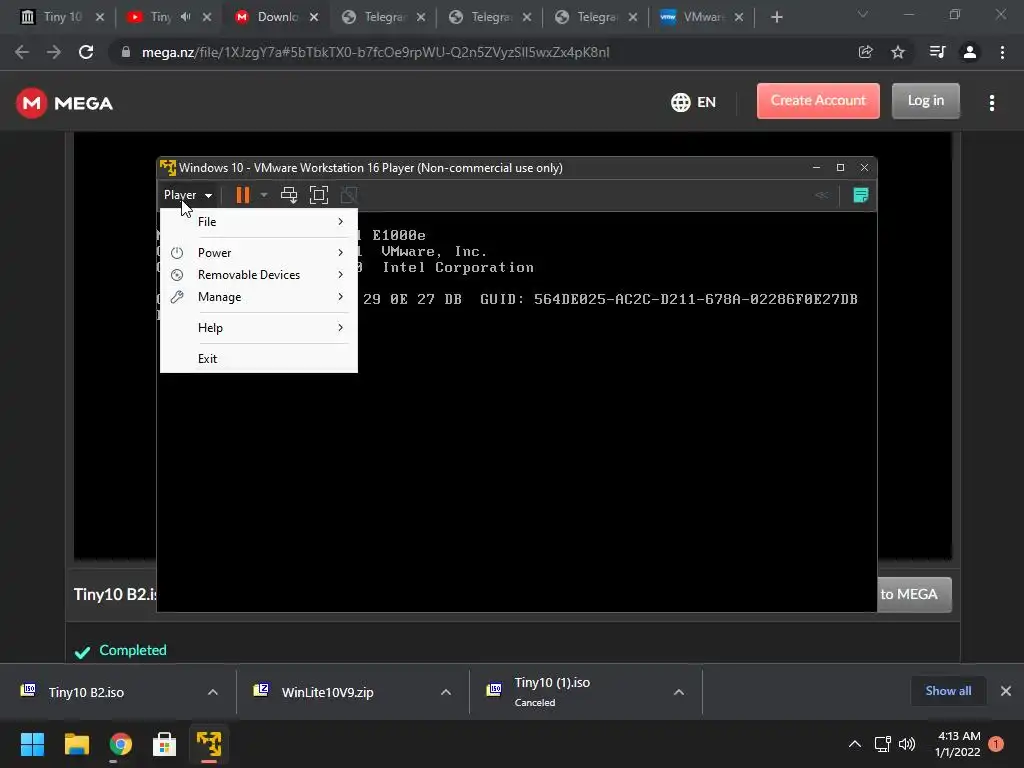Open VMware notes icon at toolbar right
The width and height of the screenshot is (1024, 768).
coord(861,195)
